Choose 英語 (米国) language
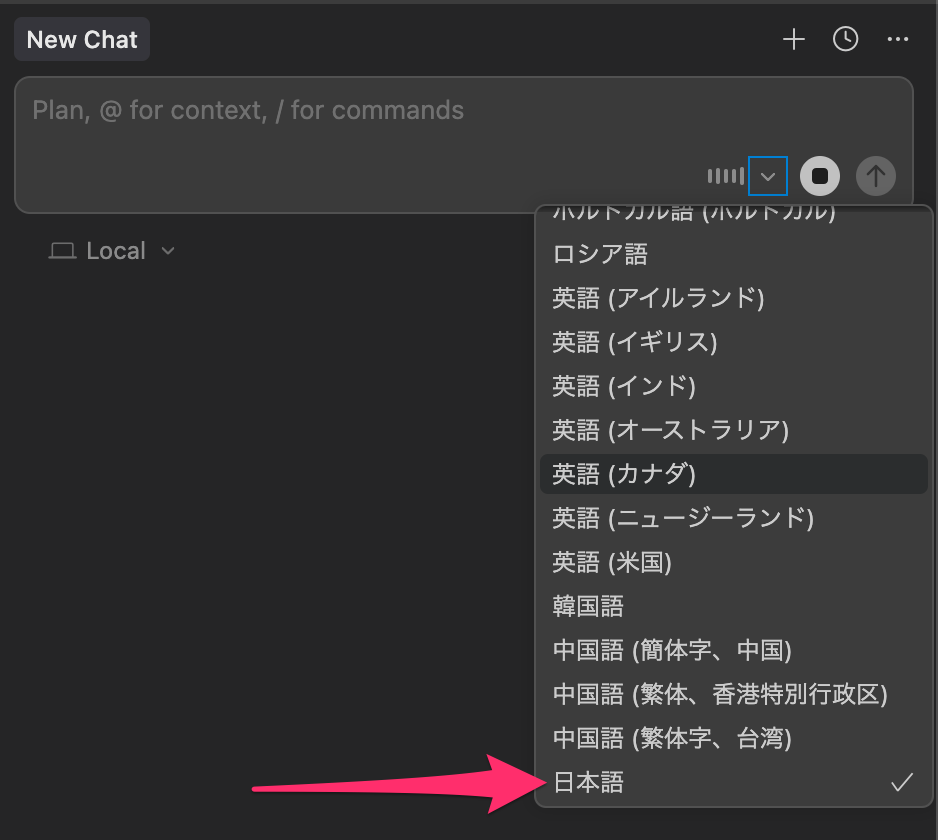 coord(612,562)
